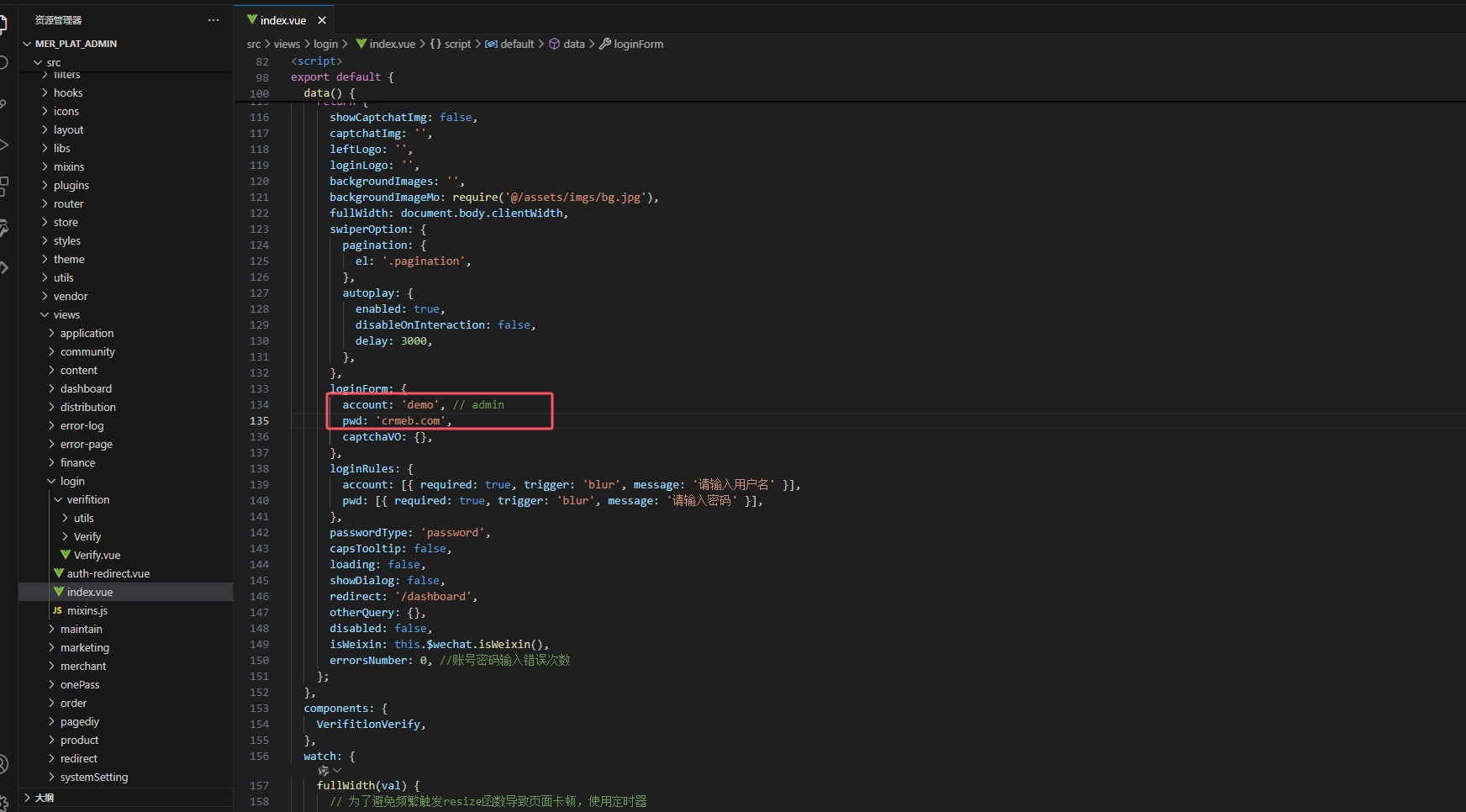Open the icons folder in explorer
The width and height of the screenshot is (1466, 812).
coord(66,111)
